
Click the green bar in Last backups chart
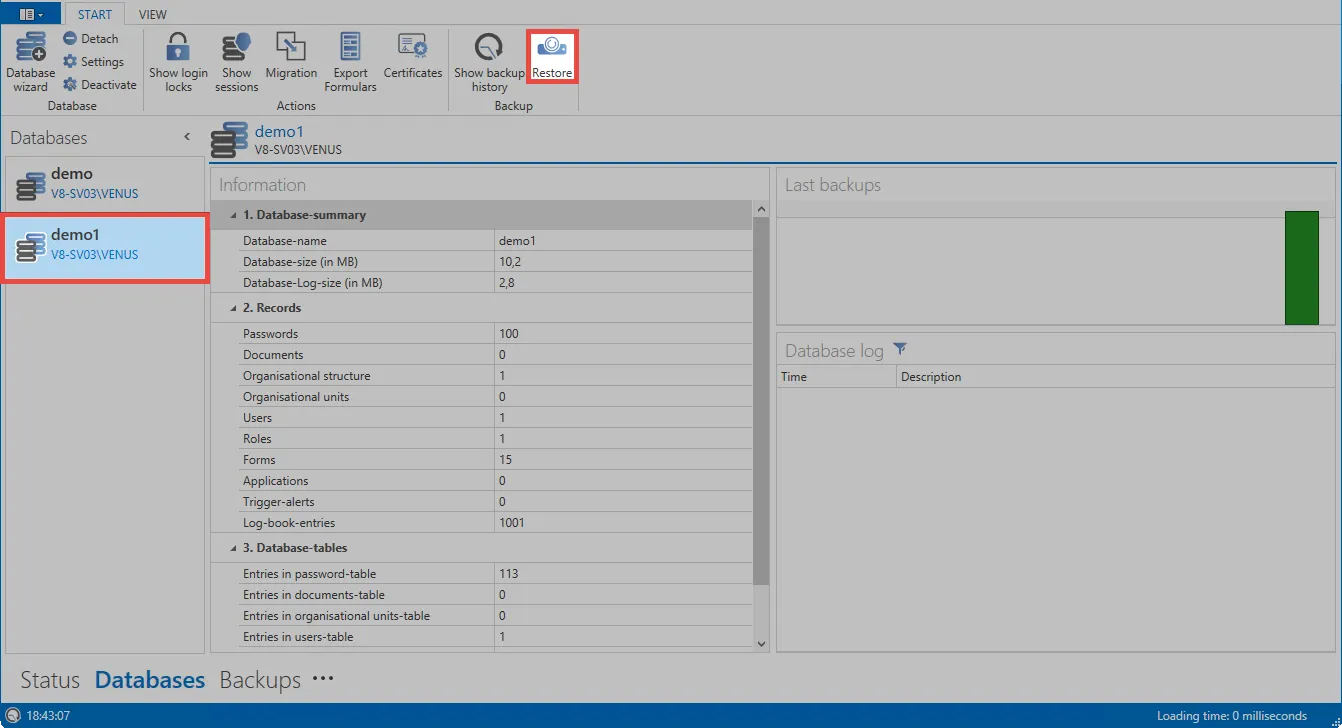1302,268
